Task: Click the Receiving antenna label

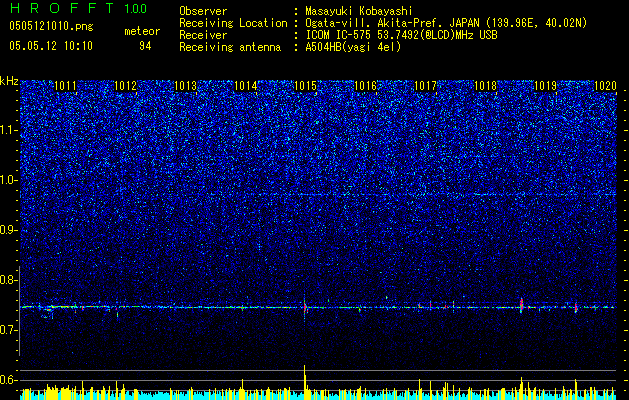Action: point(230,47)
